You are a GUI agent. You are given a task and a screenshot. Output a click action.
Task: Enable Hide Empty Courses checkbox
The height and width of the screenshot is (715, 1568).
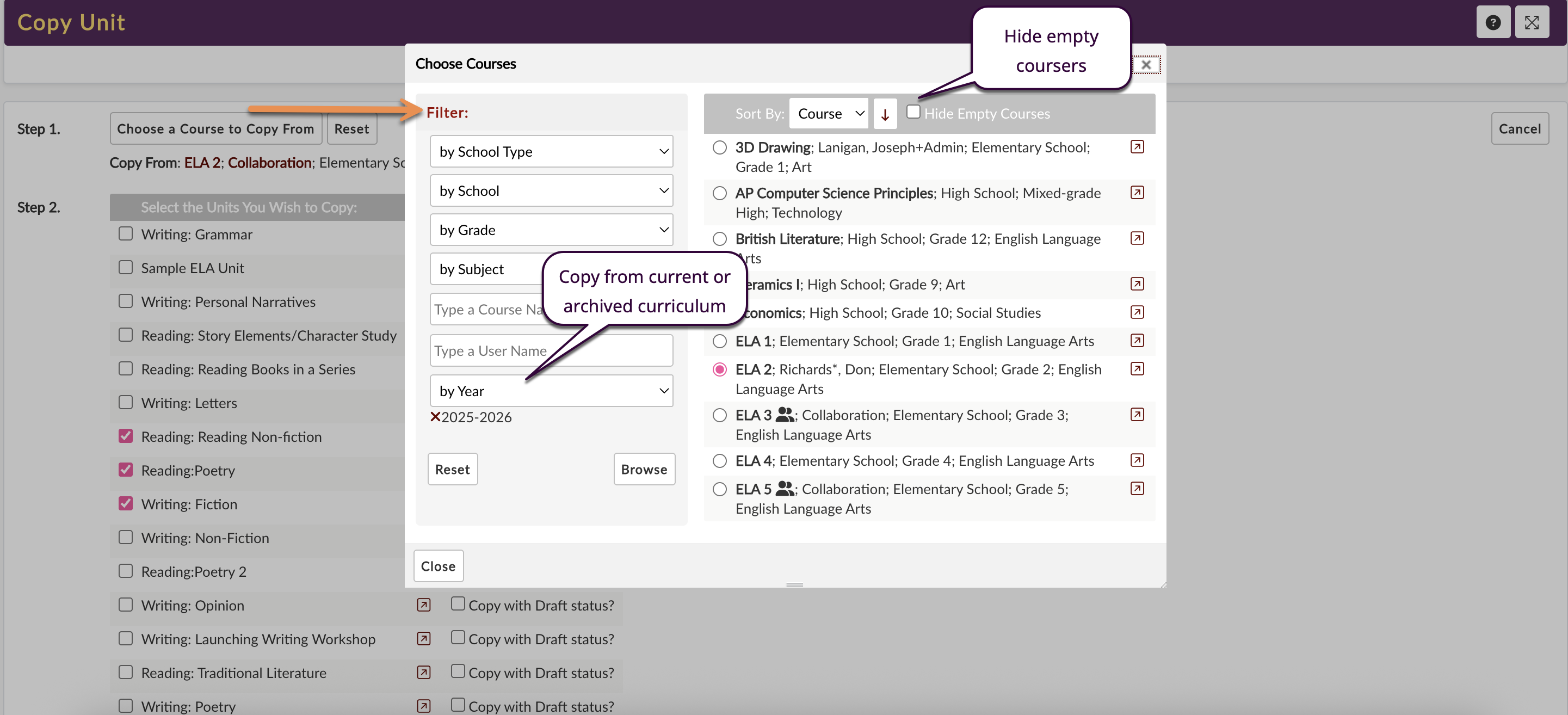[x=912, y=112]
